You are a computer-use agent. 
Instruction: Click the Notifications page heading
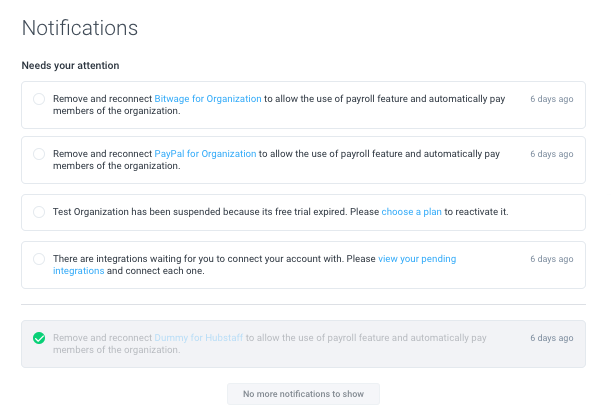point(80,28)
